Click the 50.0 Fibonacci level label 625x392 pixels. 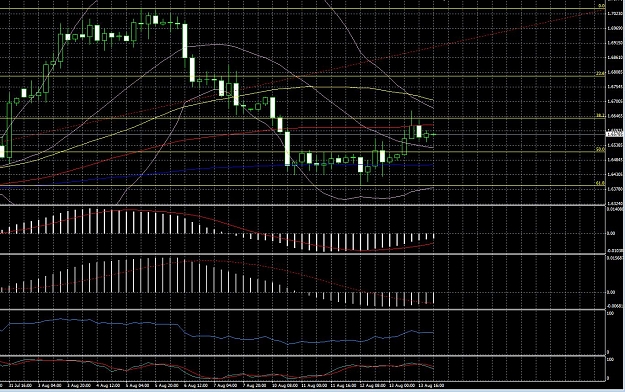click(x=600, y=150)
